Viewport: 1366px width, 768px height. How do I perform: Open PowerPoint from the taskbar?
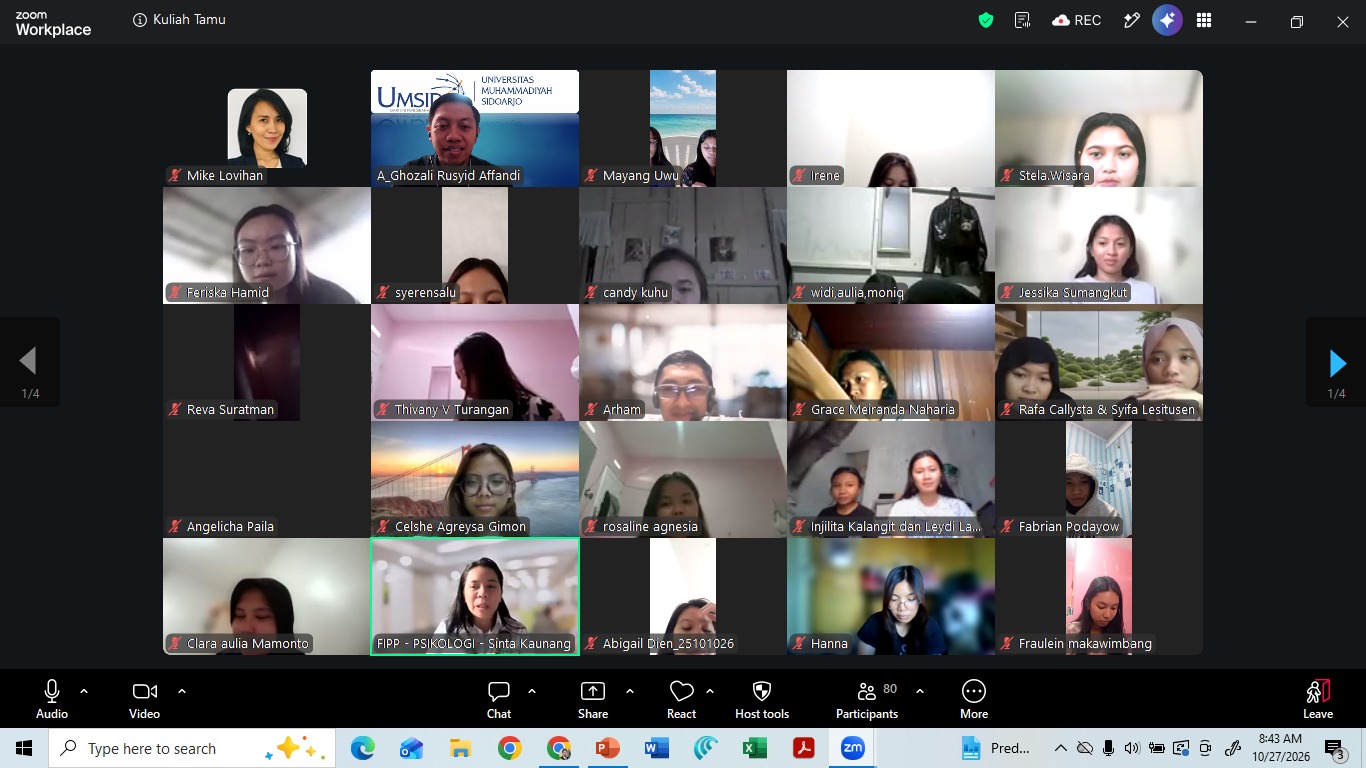[x=608, y=748]
